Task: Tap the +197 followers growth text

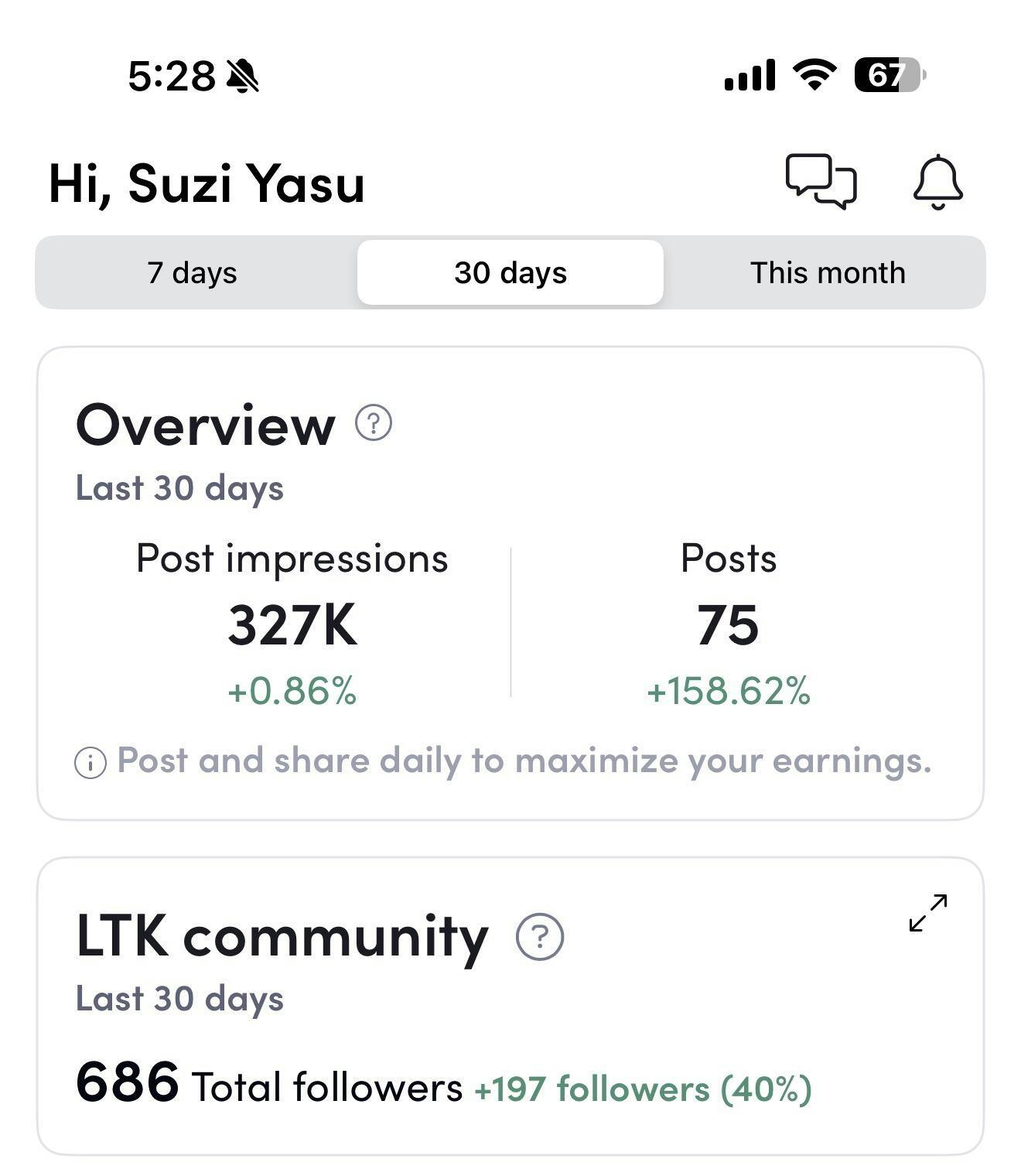Action: (643, 1089)
